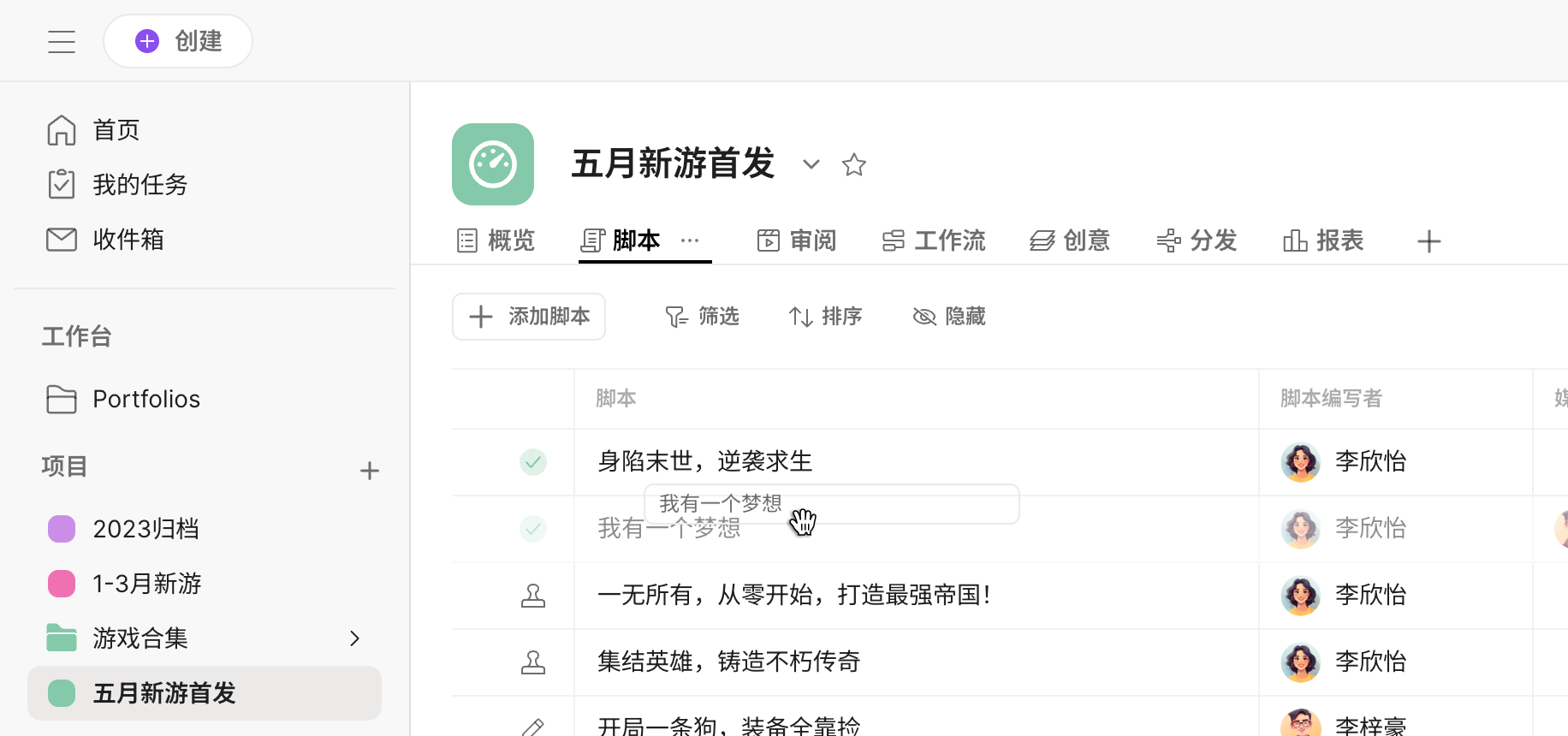
Task: Open the project title dropdown arrow
Action: pyautogui.click(x=811, y=164)
